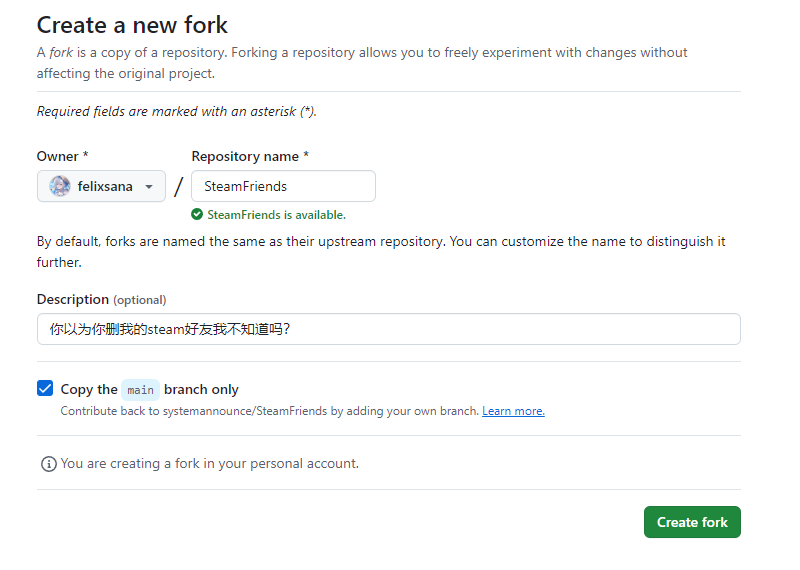Click the caret arrow beside felixsana

pyautogui.click(x=149, y=187)
